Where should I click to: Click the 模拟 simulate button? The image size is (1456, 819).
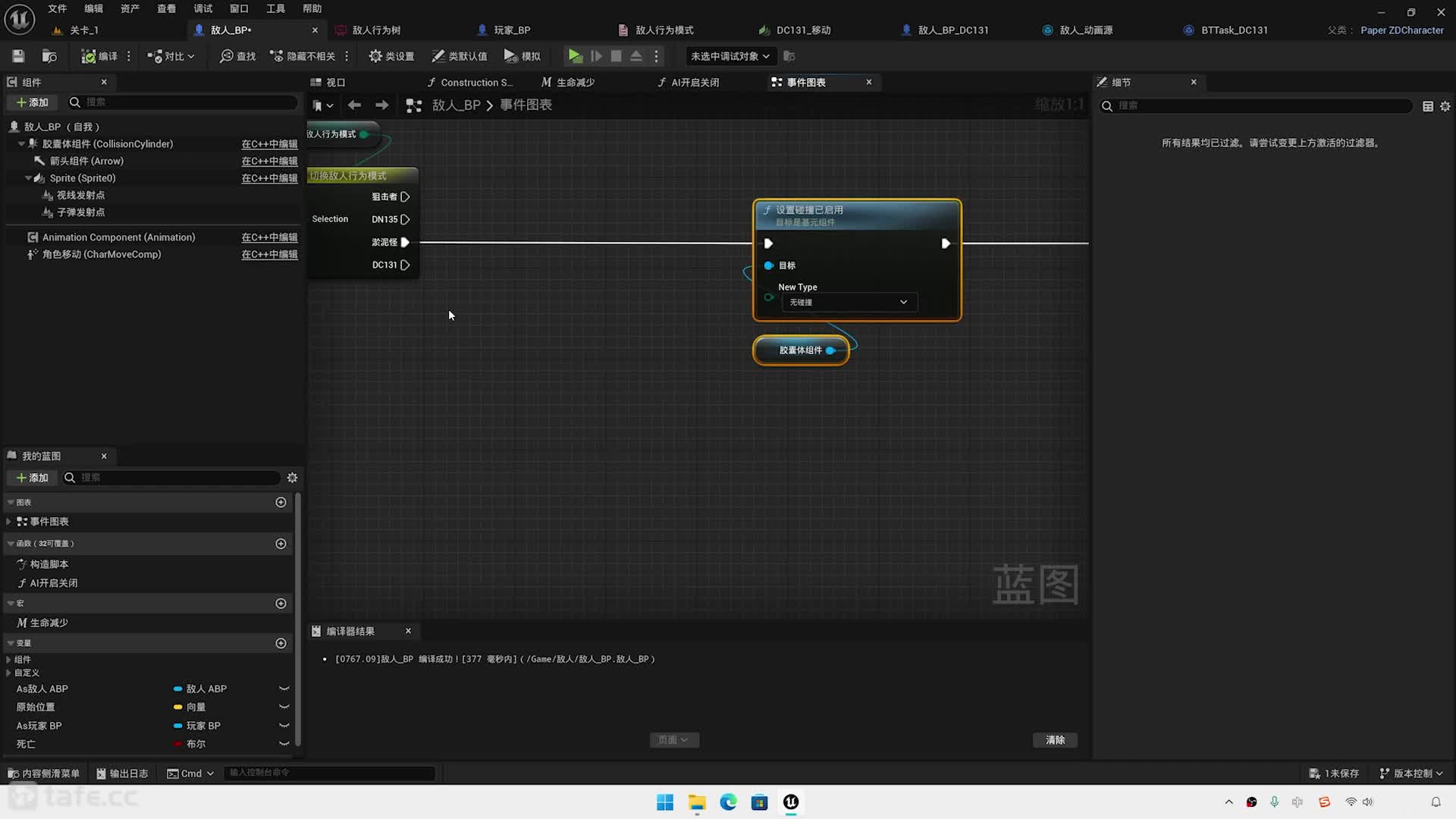pos(522,56)
